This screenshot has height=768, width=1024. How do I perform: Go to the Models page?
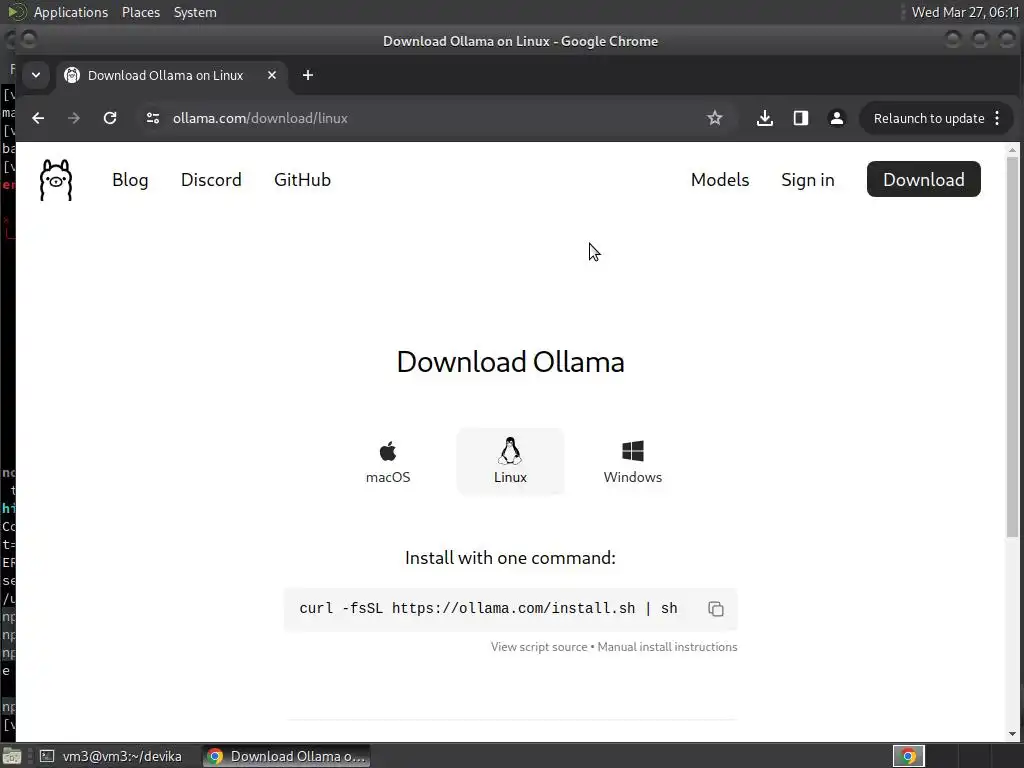(720, 180)
